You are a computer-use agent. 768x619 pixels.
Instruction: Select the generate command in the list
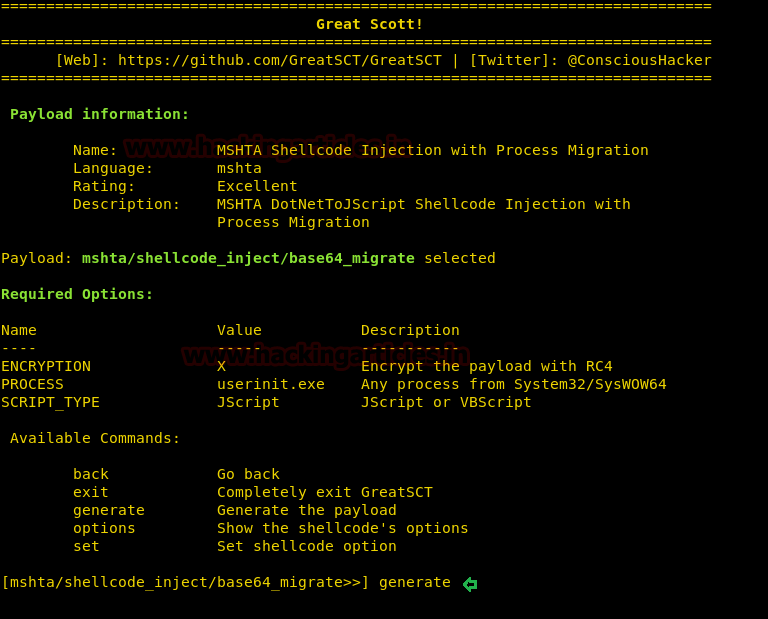(109, 511)
